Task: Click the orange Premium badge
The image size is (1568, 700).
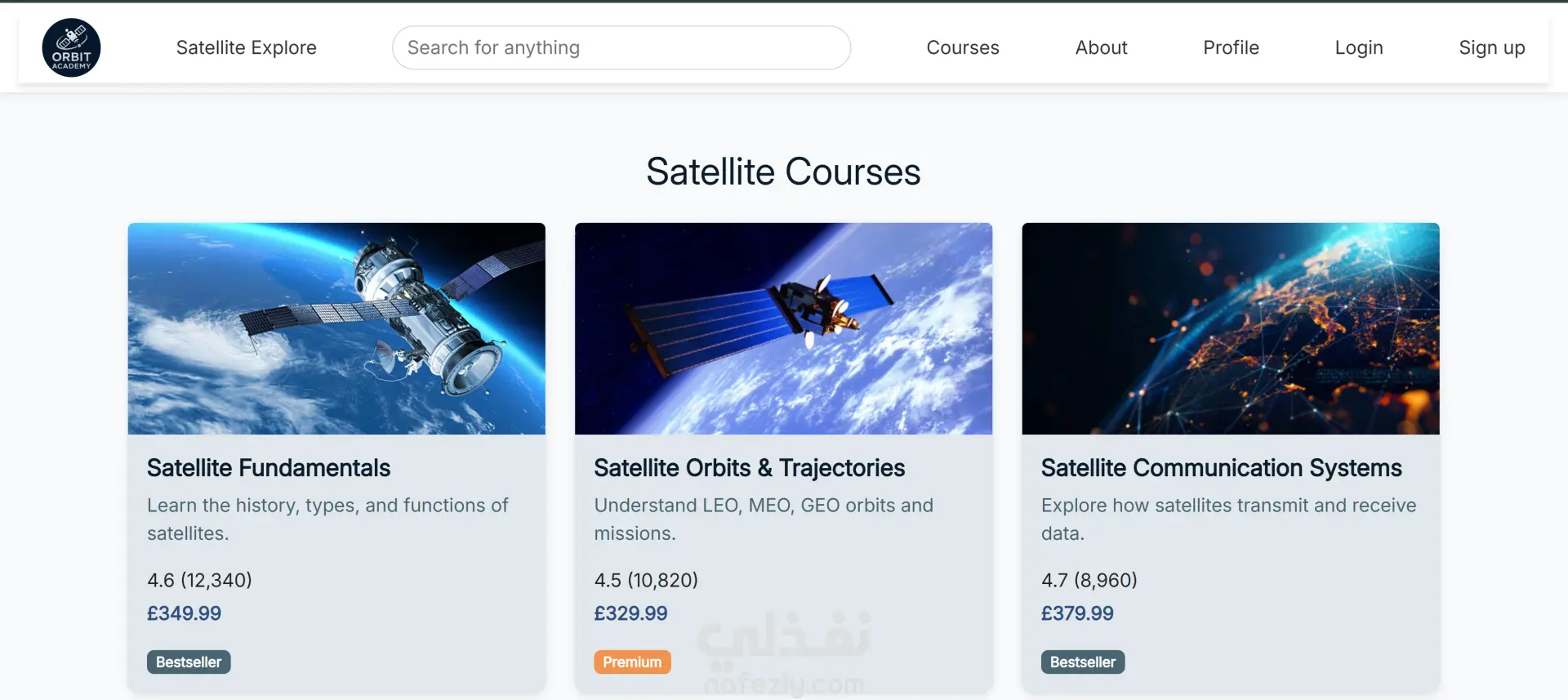Action: click(x=632, y=662)
